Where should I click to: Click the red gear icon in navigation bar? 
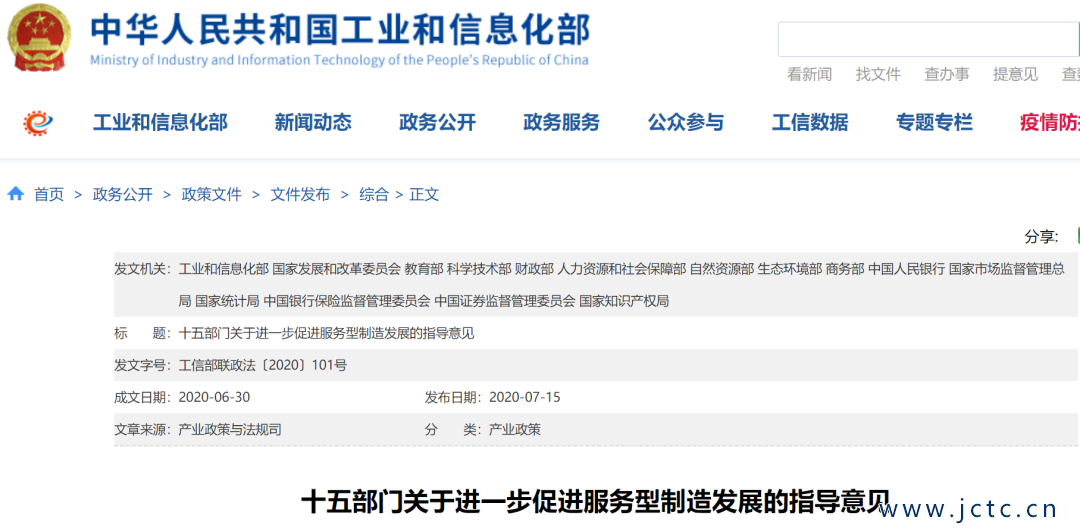point(38,123)
